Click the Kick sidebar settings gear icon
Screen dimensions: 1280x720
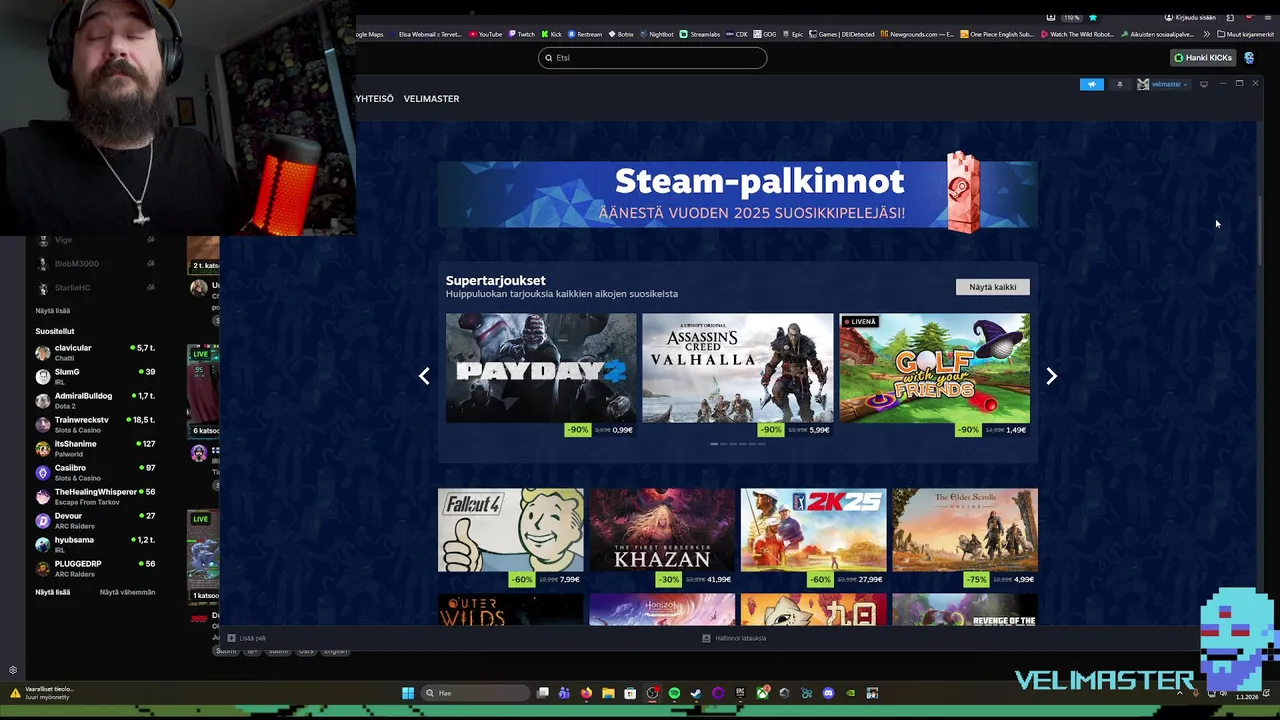pyautogui.click(x=13, y=670)
